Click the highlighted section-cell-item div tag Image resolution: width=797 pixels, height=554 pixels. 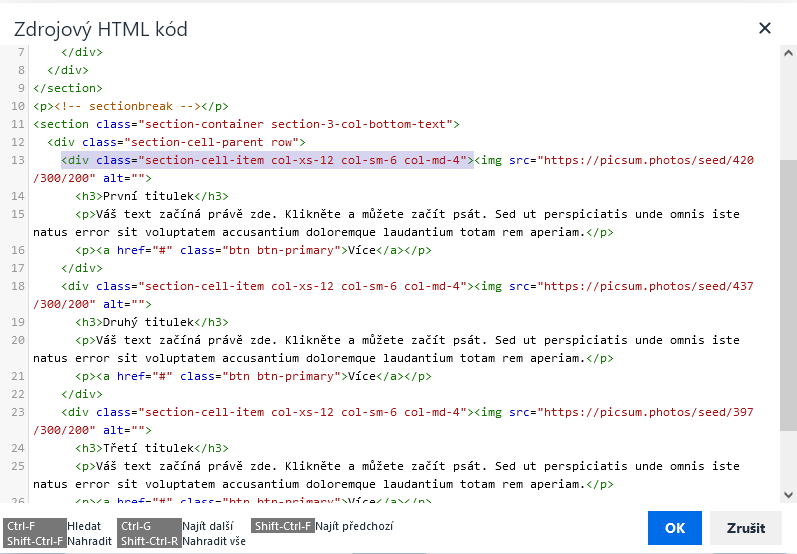[x=266, y=160]
